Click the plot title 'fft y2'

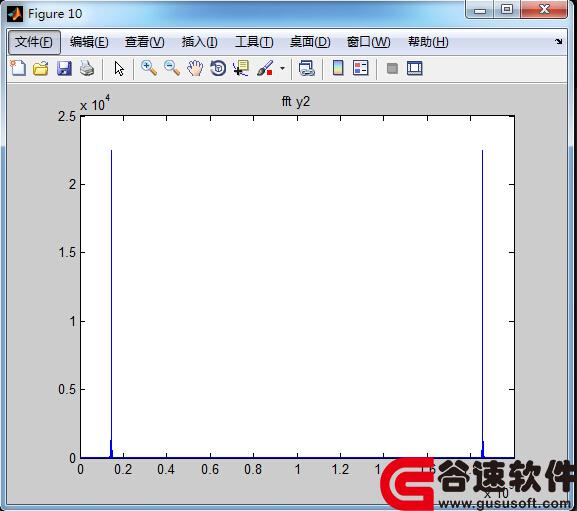[296, 101]
